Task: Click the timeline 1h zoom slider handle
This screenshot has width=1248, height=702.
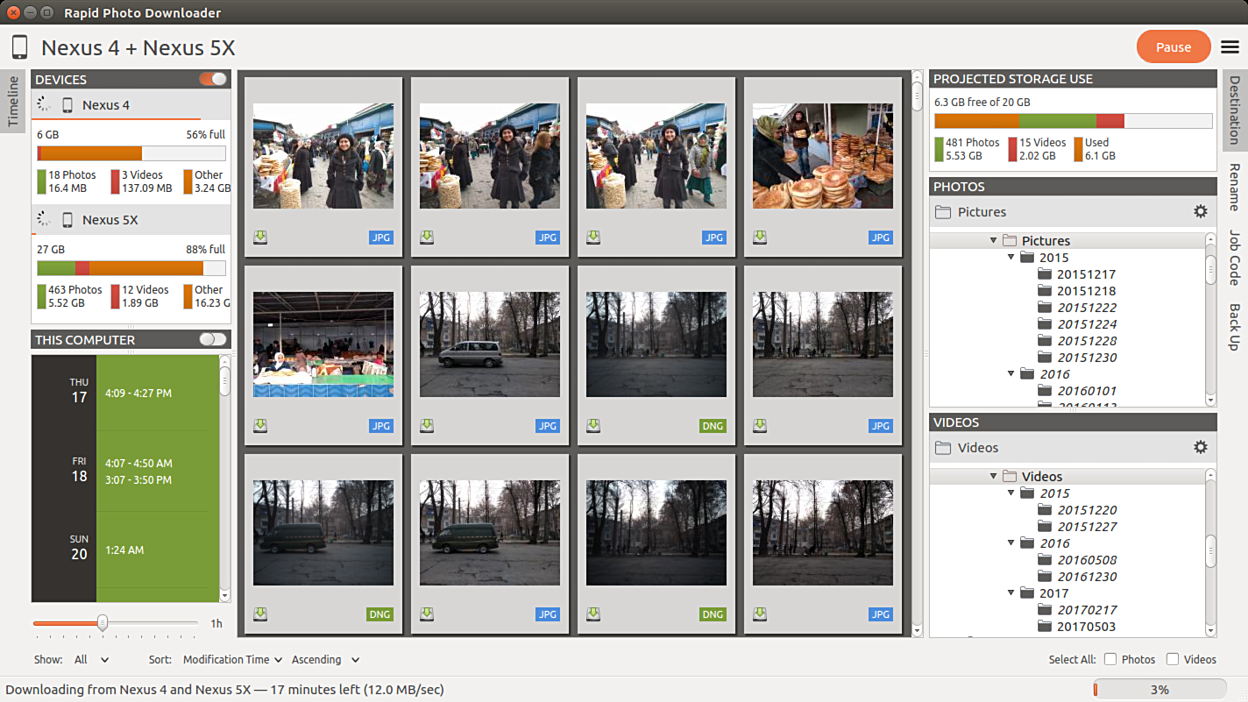Action: [102, 623]
